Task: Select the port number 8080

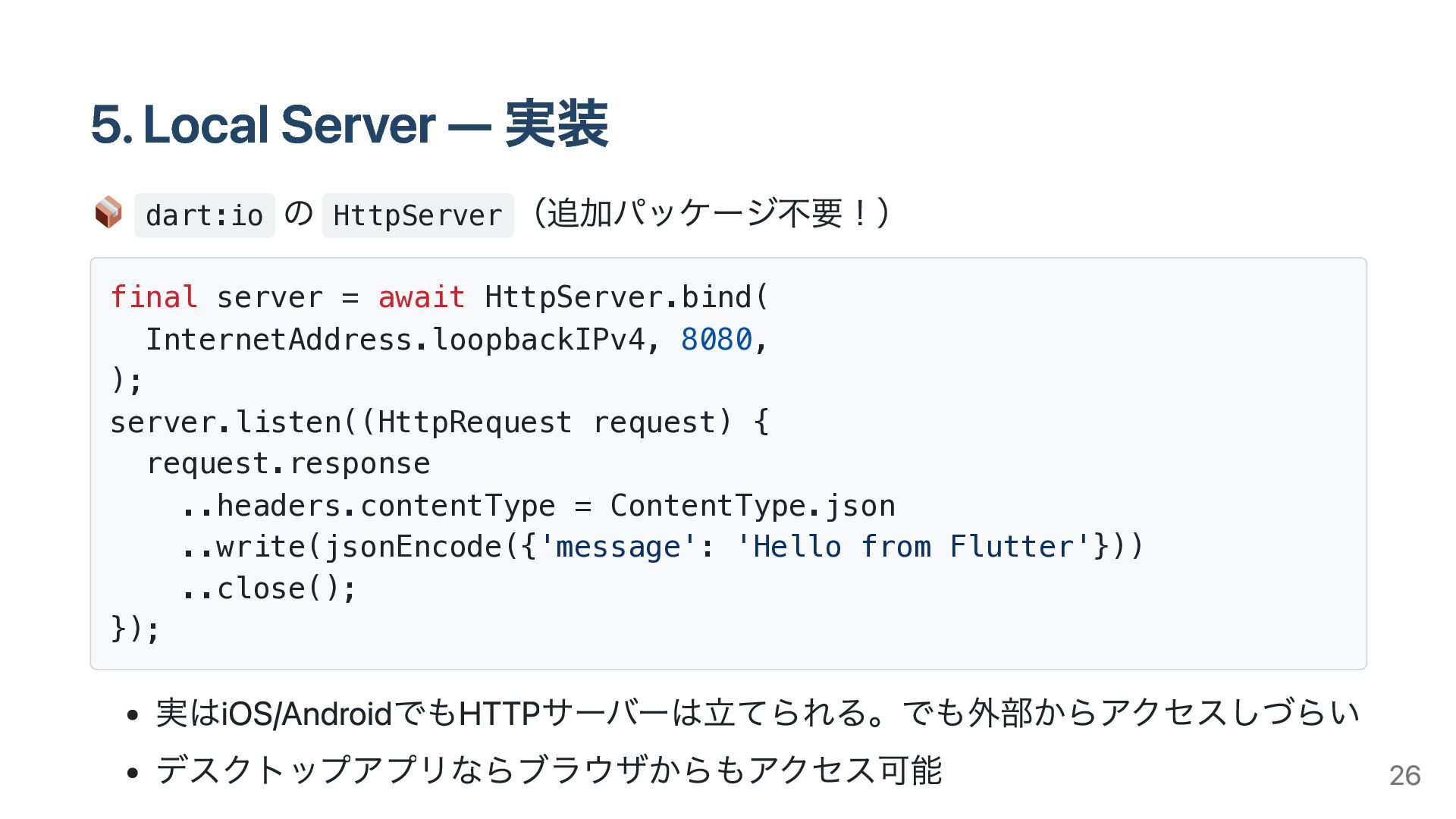Action: [717, 340]
